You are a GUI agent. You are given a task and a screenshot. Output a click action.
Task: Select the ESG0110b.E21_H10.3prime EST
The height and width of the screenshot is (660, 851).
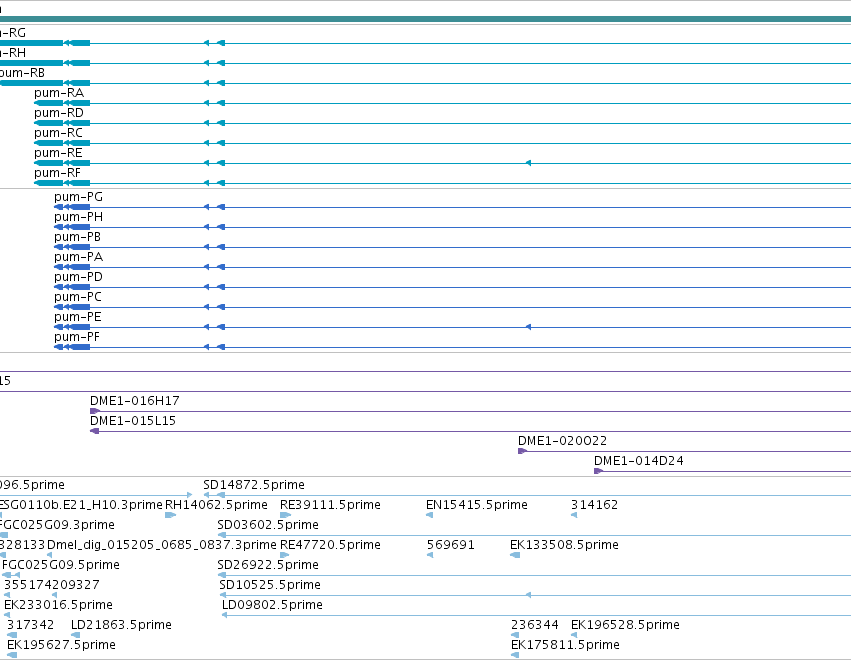tap(81, 505)
